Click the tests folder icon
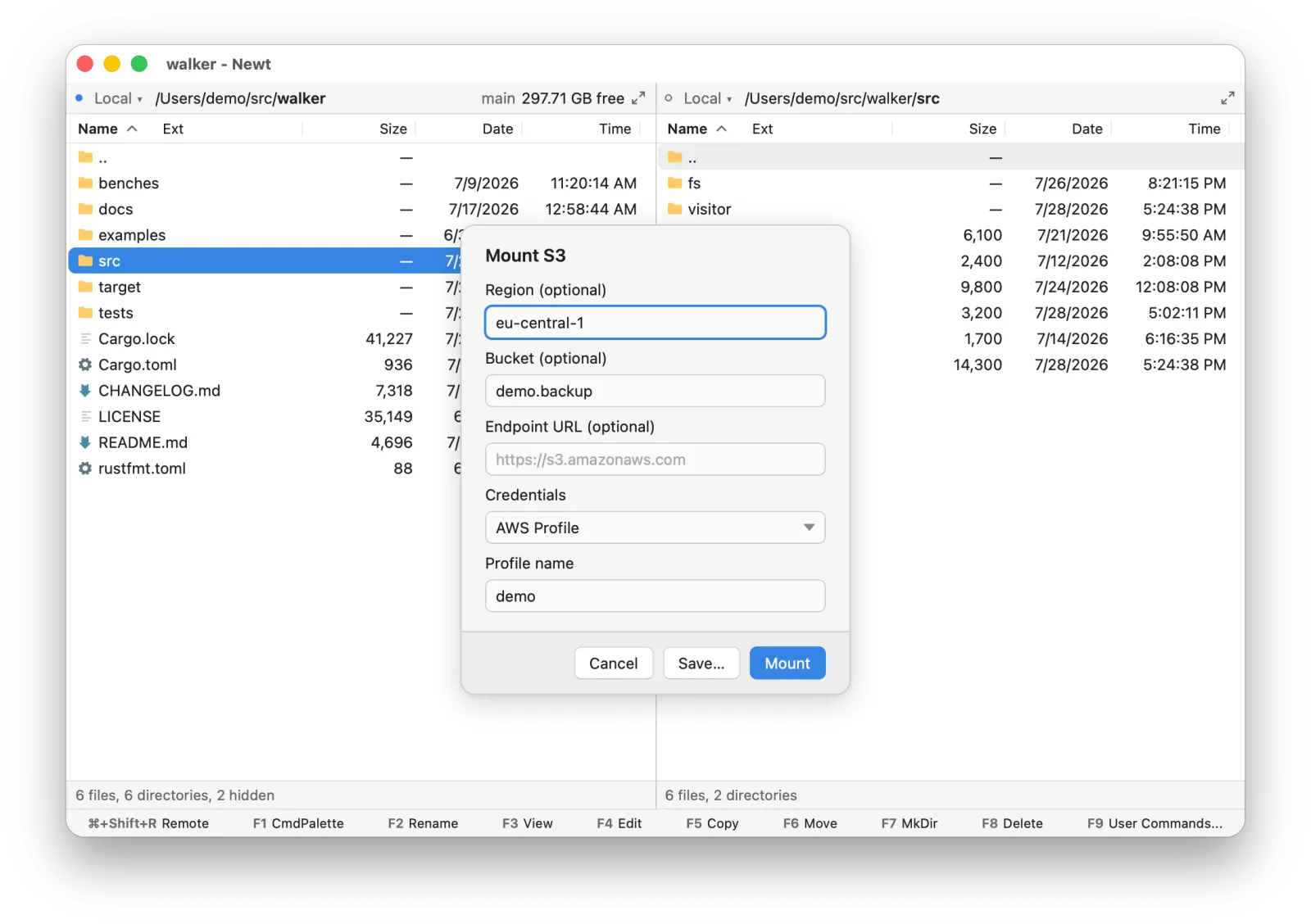Screen dimensions: 1311x924 click(x=85, y=313)
